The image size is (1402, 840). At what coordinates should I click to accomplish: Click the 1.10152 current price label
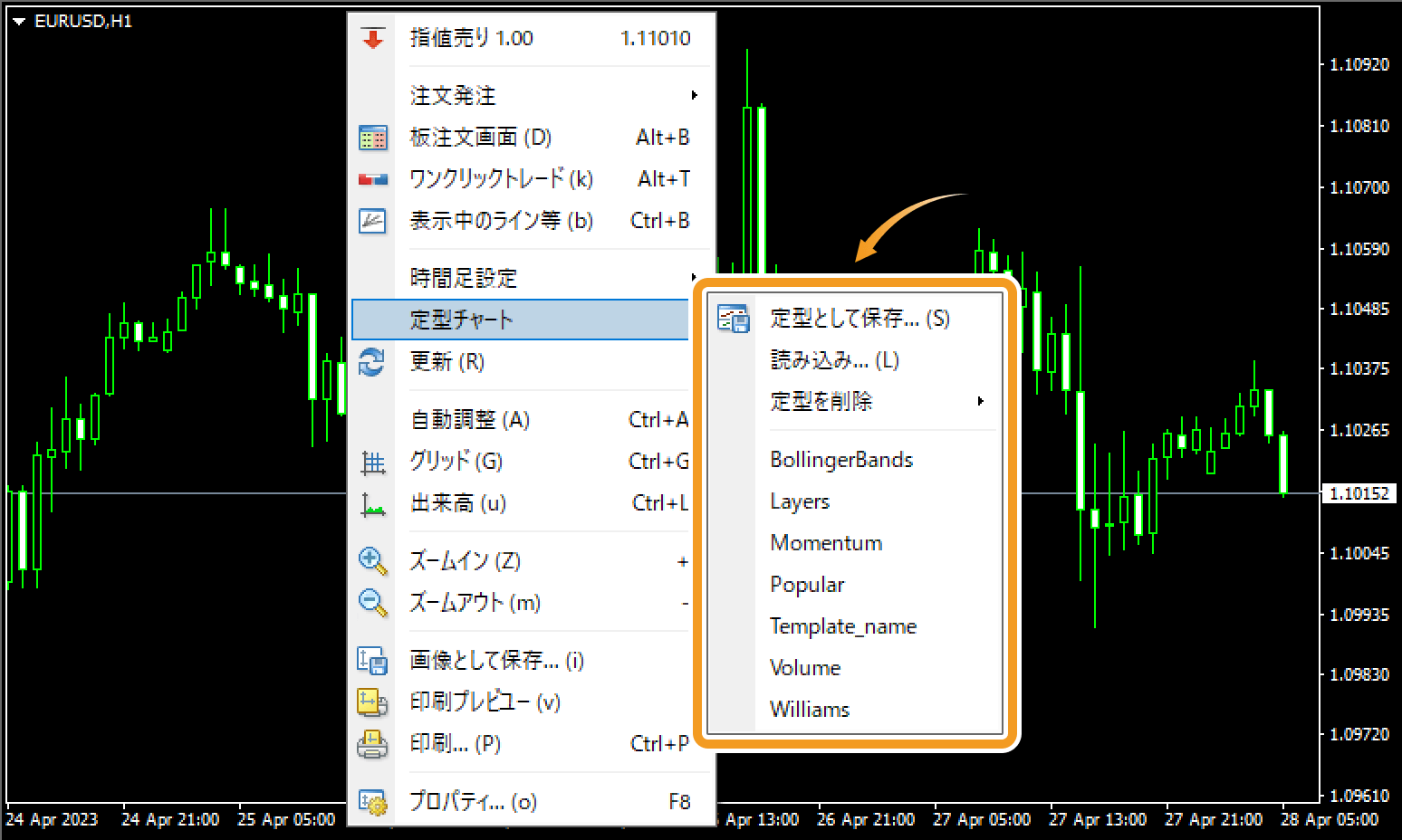[x=1359, y=493]
